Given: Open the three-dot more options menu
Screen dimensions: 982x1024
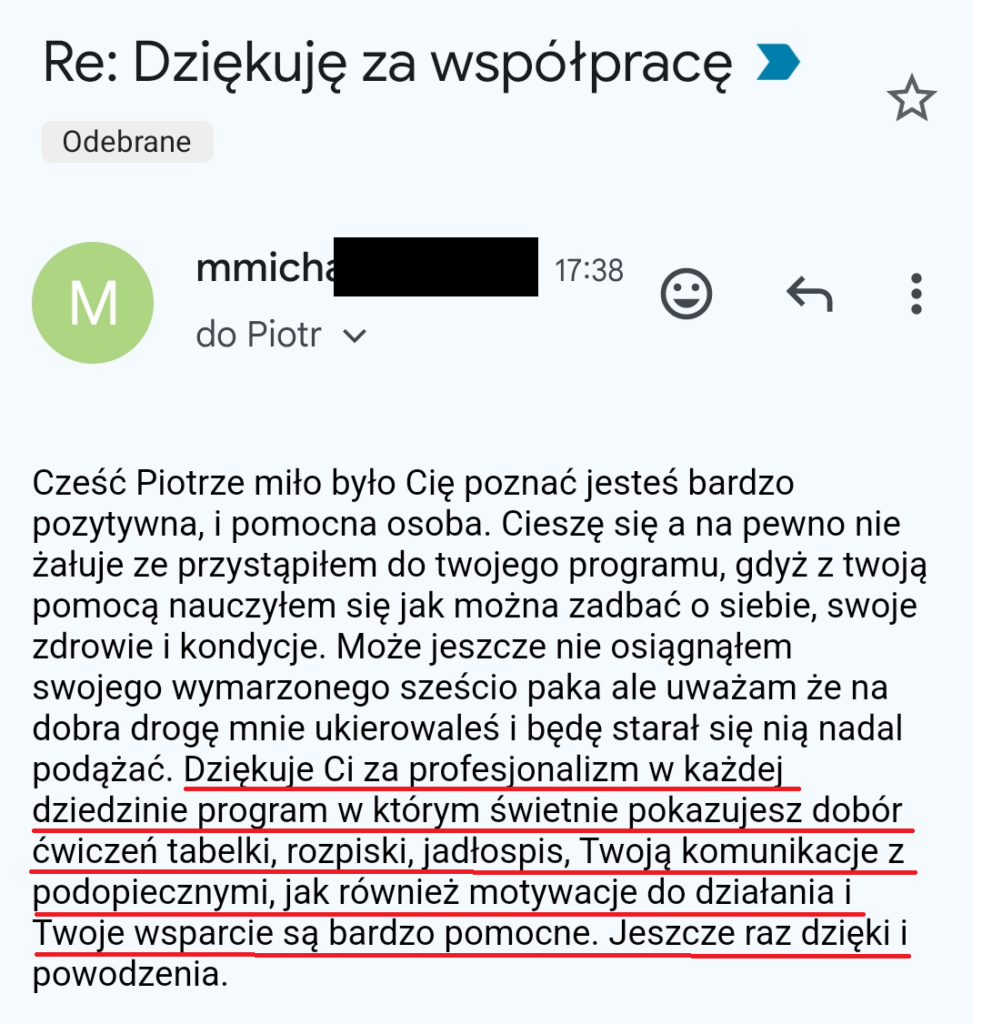Looking at the screenshot, I should pos(915,294).
